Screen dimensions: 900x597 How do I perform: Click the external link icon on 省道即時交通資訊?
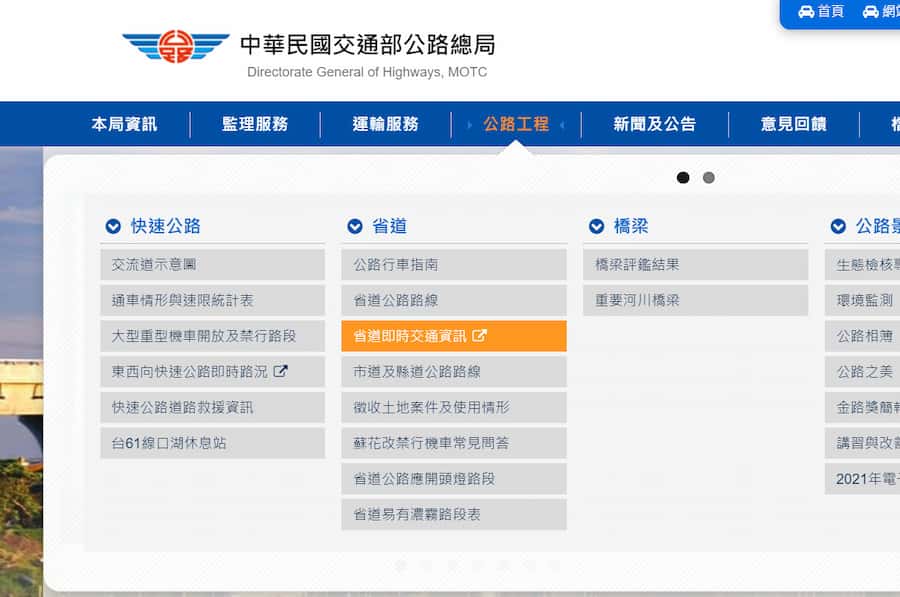coord(479,336)
